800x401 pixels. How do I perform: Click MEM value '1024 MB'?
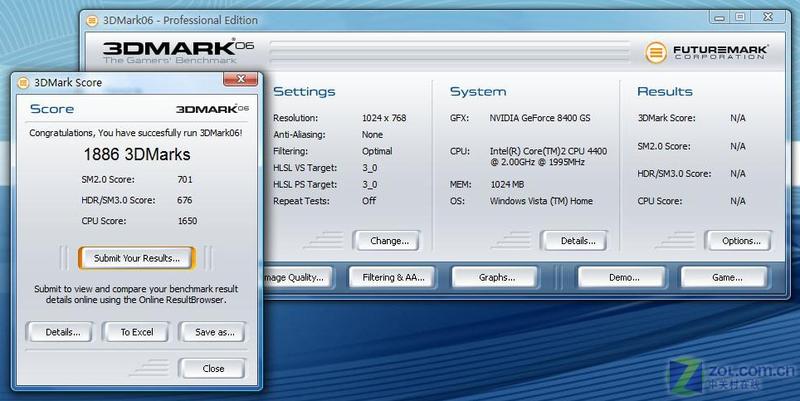tap(507, 184)
